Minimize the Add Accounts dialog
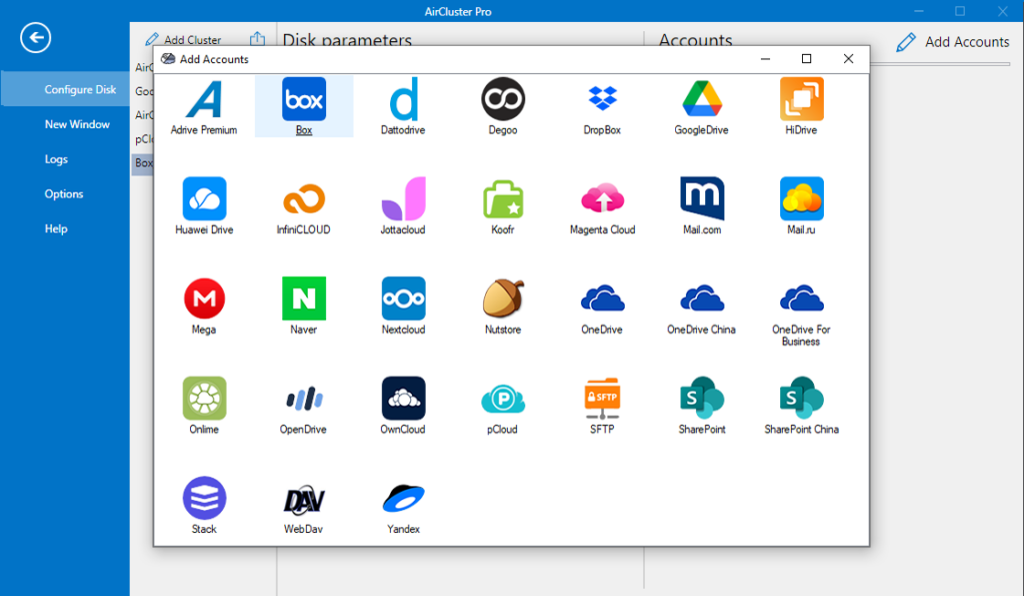This screenshot has height=596, width=1024. point(765,59)
